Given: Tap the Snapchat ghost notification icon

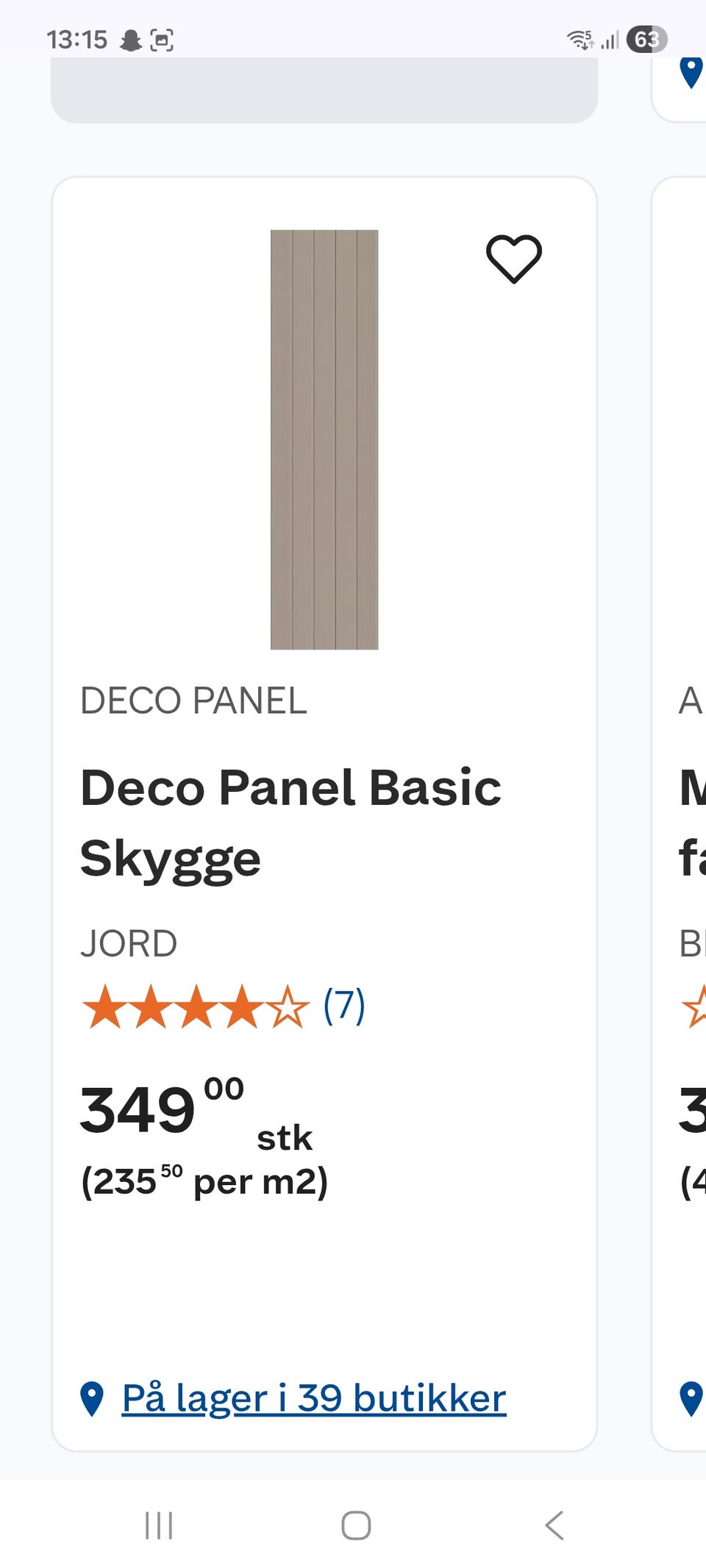Looking at the screenshot, I should click(131, 40).
